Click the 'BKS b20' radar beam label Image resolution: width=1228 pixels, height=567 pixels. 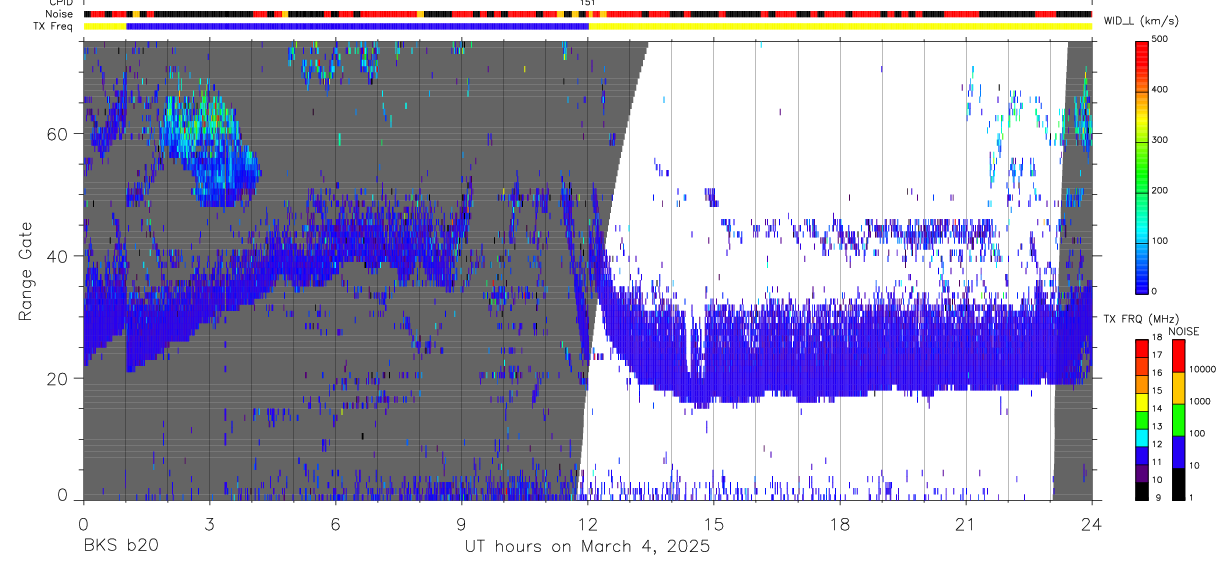[x=120, y=547]
